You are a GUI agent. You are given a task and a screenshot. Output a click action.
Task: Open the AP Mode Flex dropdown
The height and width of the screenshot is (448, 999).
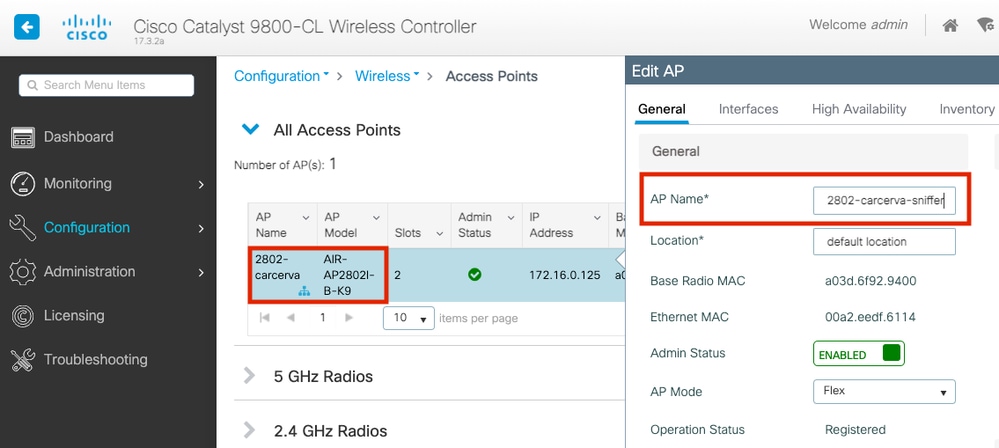pyautogui.click(x=884, y=391)
